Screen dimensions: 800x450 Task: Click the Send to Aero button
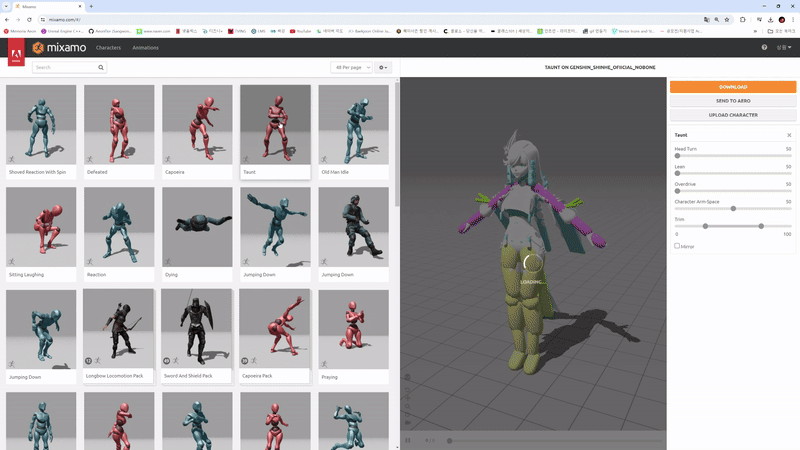(x=733, y=101)
